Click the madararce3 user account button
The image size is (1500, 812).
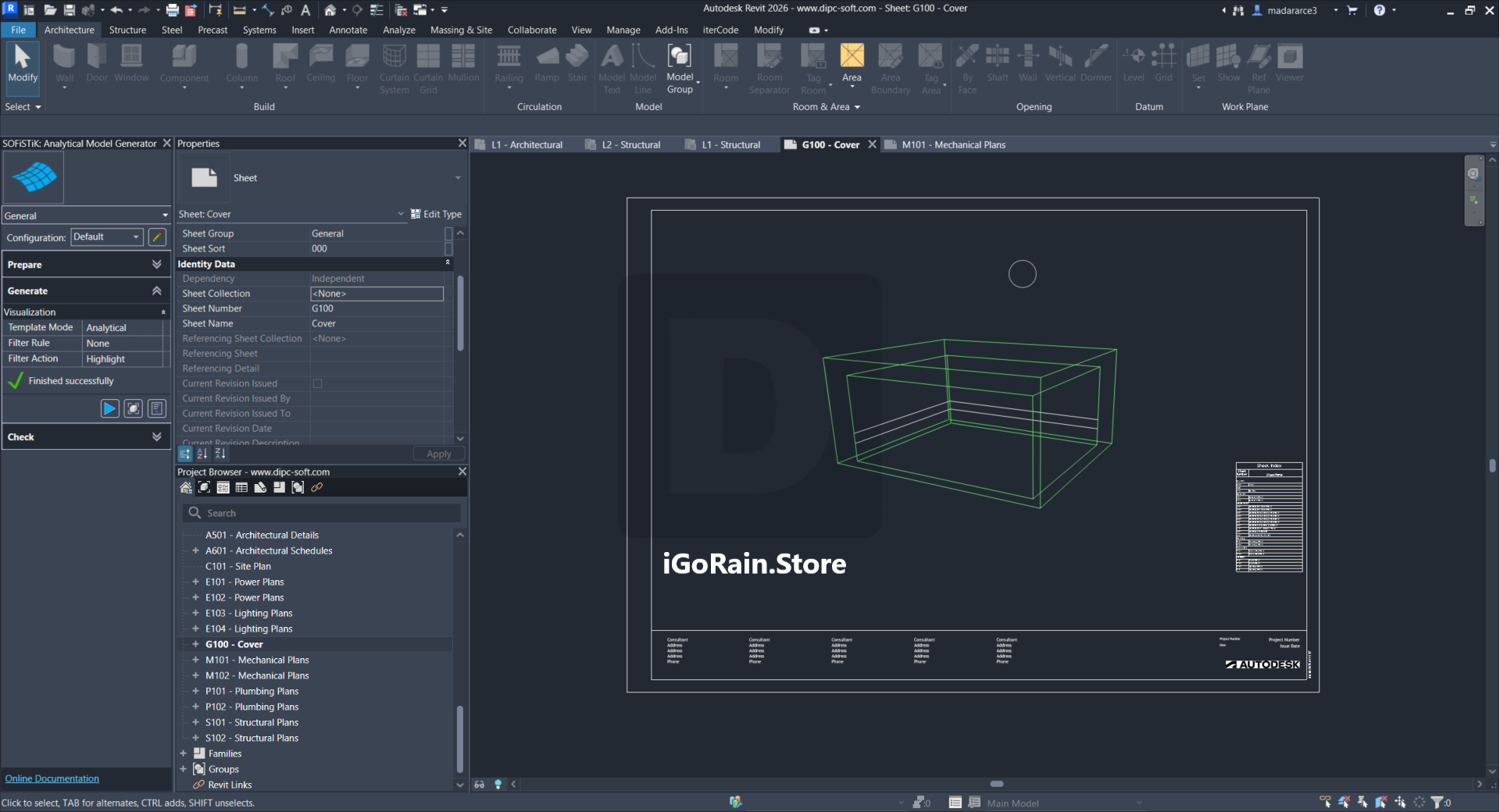(1284, 10)
